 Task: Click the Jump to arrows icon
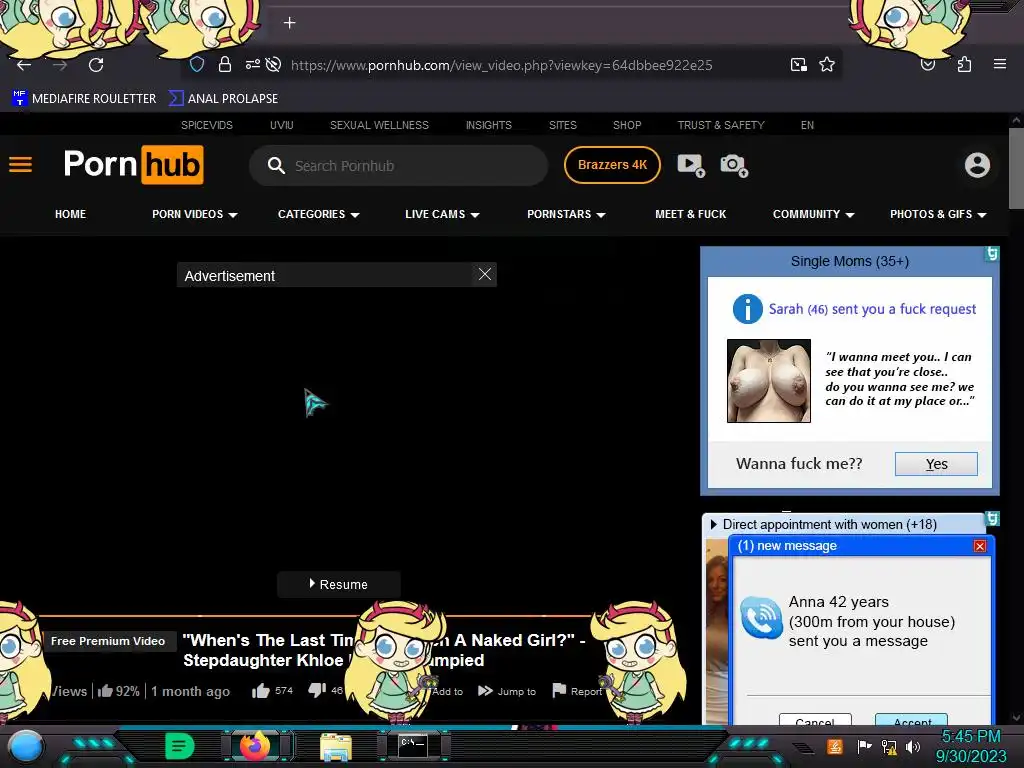tap(485, 691)
